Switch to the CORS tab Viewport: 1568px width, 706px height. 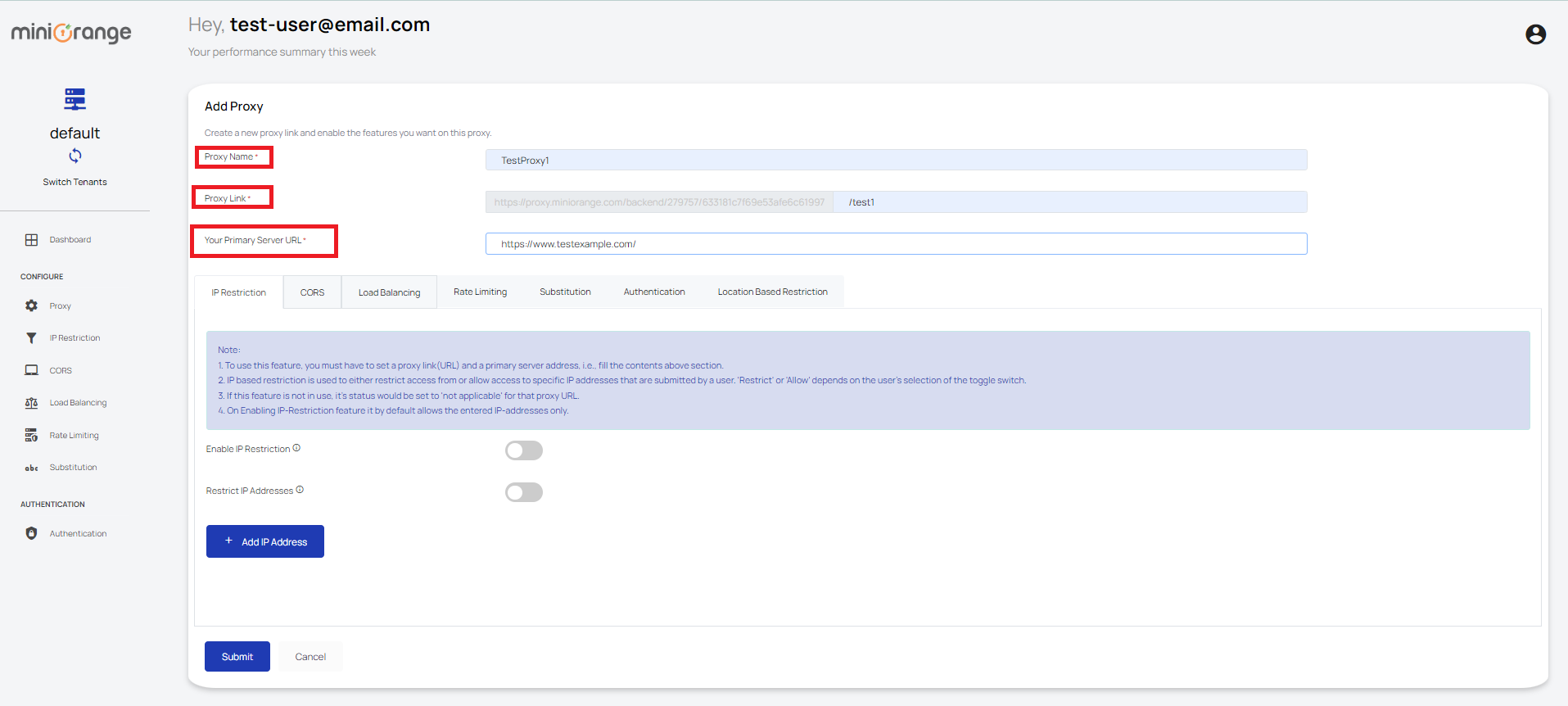click(x=312, y=292)
